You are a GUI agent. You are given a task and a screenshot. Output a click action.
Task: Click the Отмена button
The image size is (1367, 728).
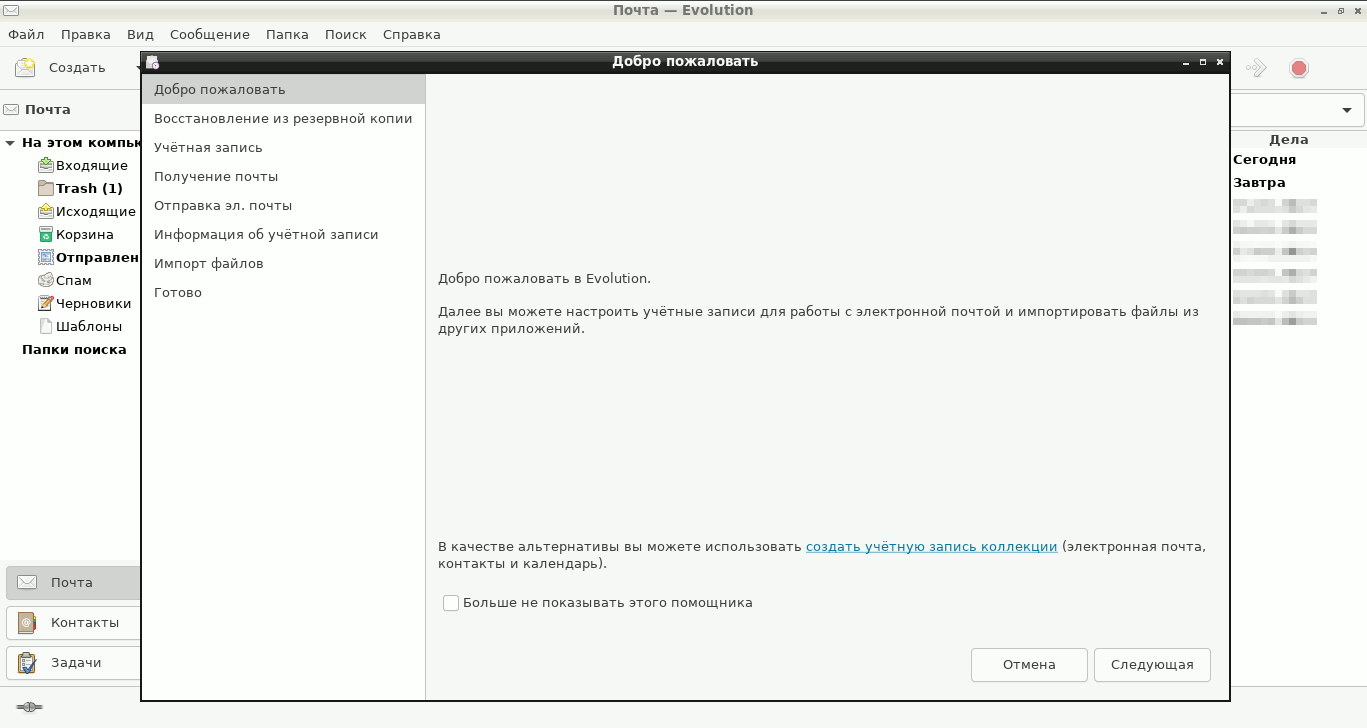pos(1029,665)
